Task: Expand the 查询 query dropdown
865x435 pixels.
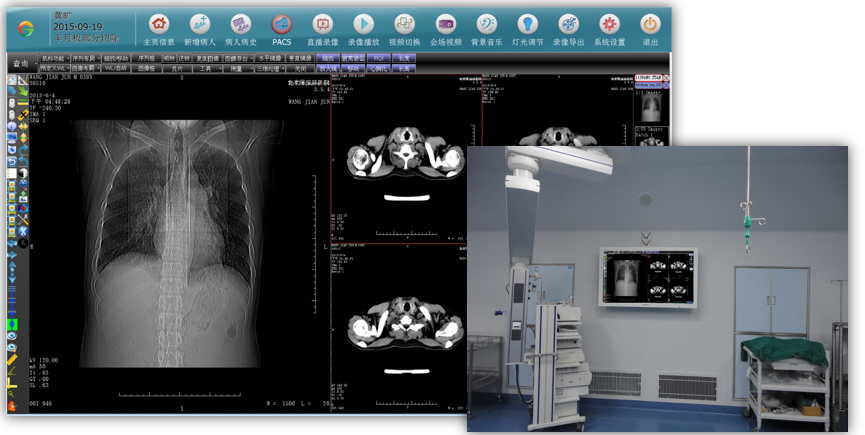Action: coord(20,63)
